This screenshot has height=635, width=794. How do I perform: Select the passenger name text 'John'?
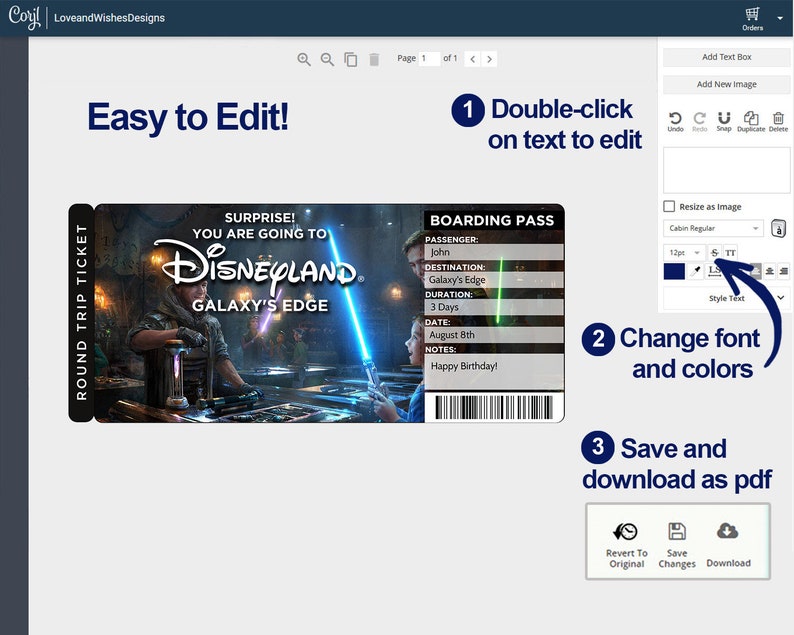point(440,252)
